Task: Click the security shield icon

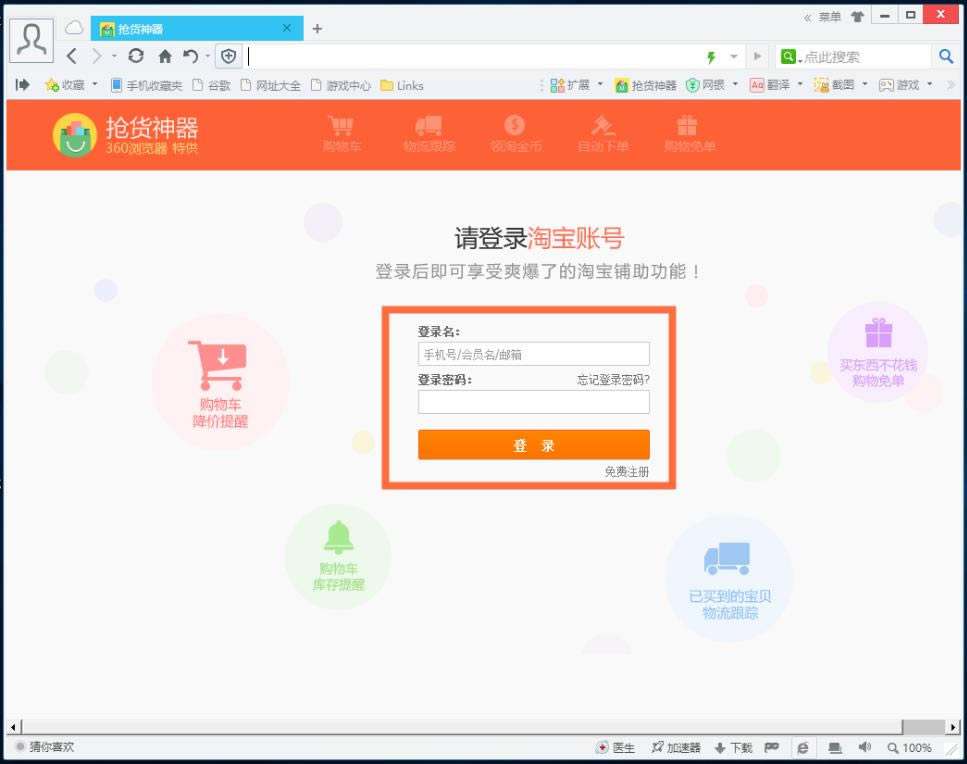Action: 229,57
